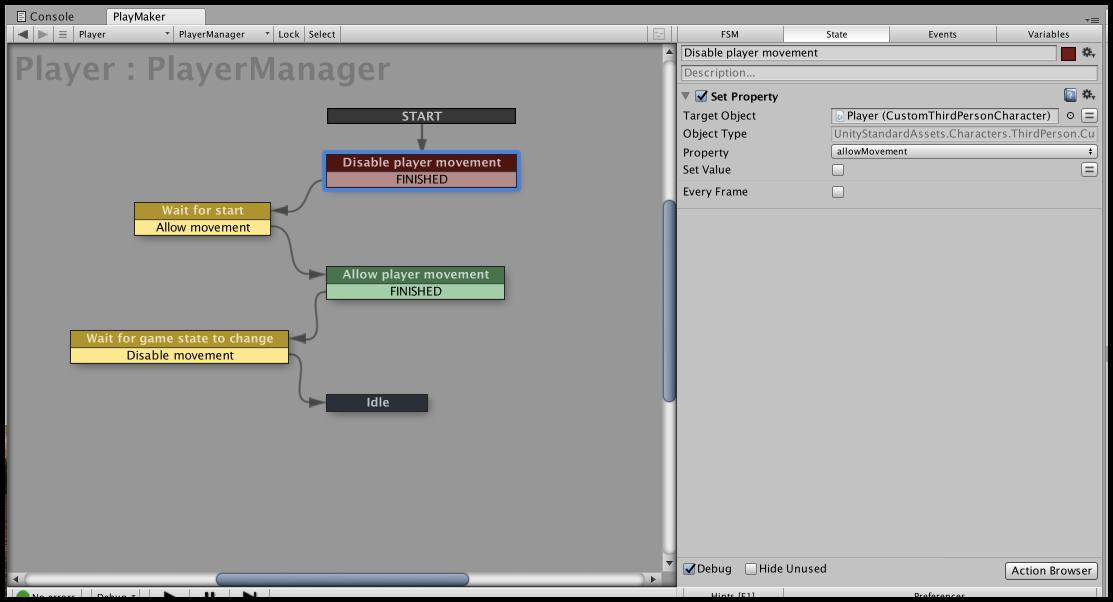Viewport: 1113px width, 602px height.
Task: Click the scroll left arrow of graph
Action: 16,579
